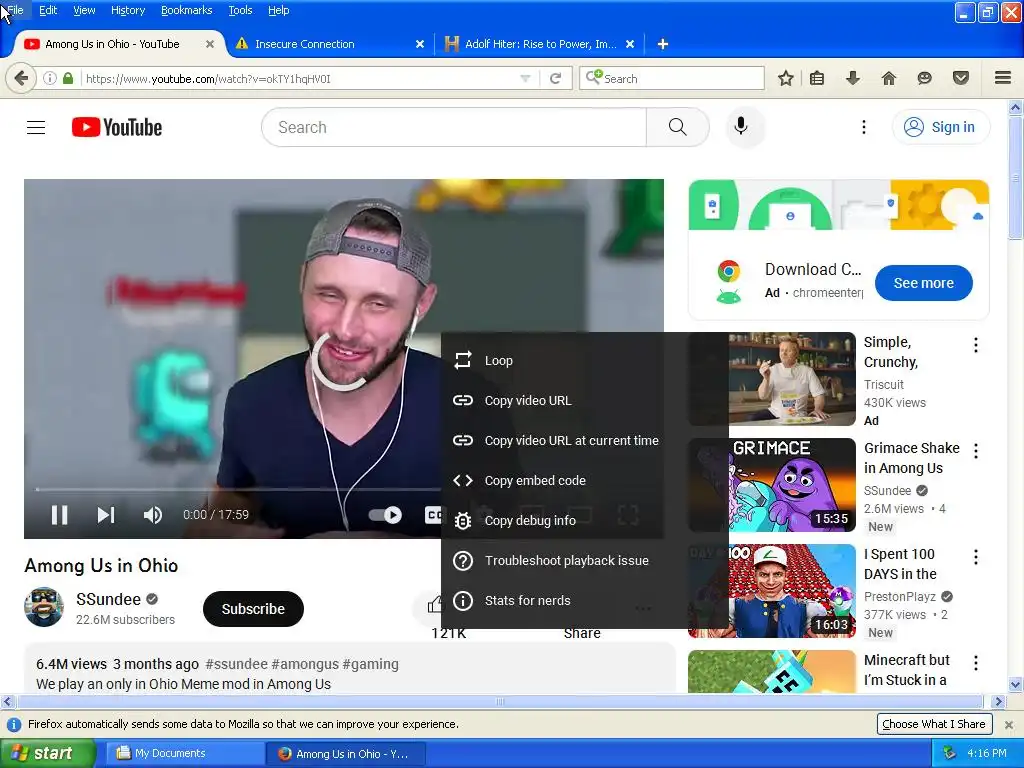The width and height of the screenshot is (1024, 768).
Task: Pause the video
Action: [59, 515]
